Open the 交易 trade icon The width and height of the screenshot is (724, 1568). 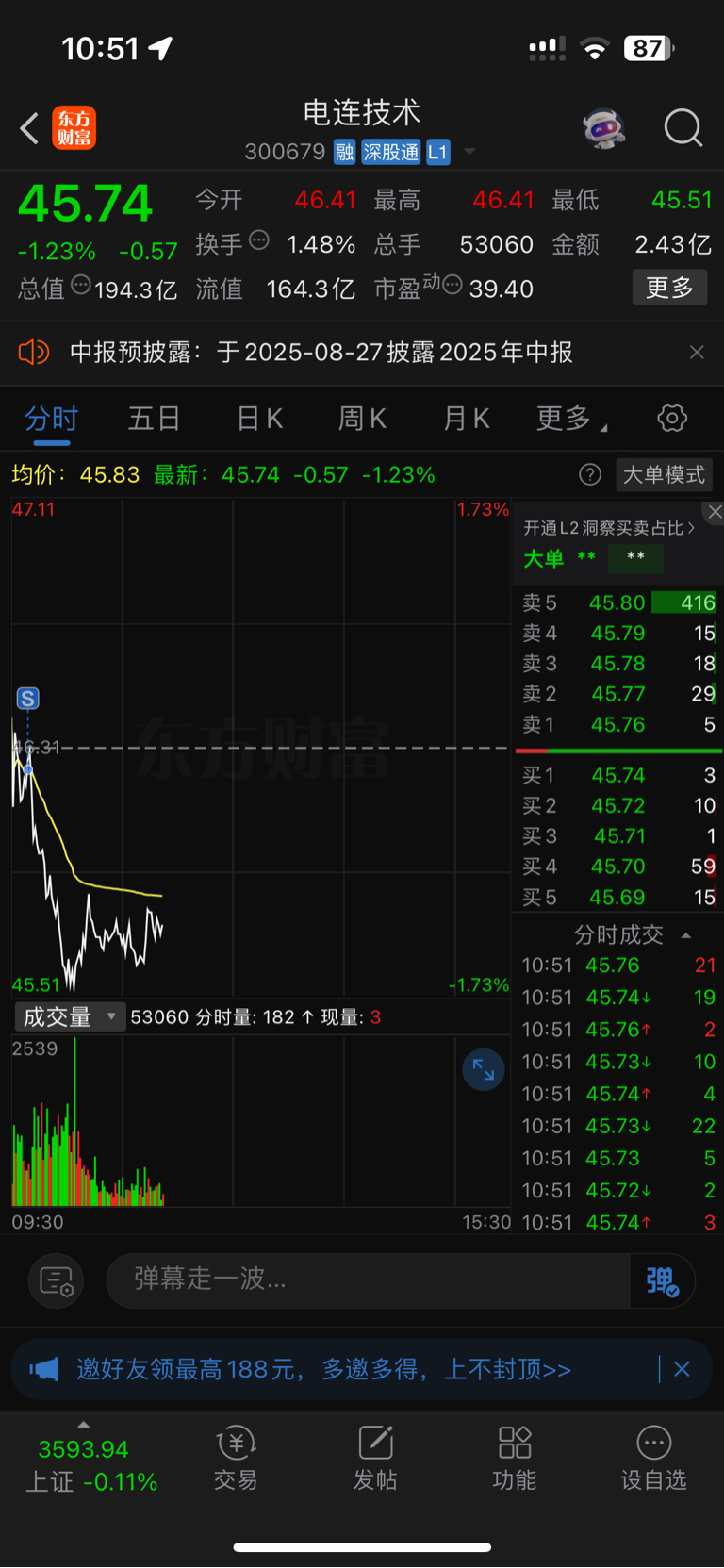(236, 1458)
